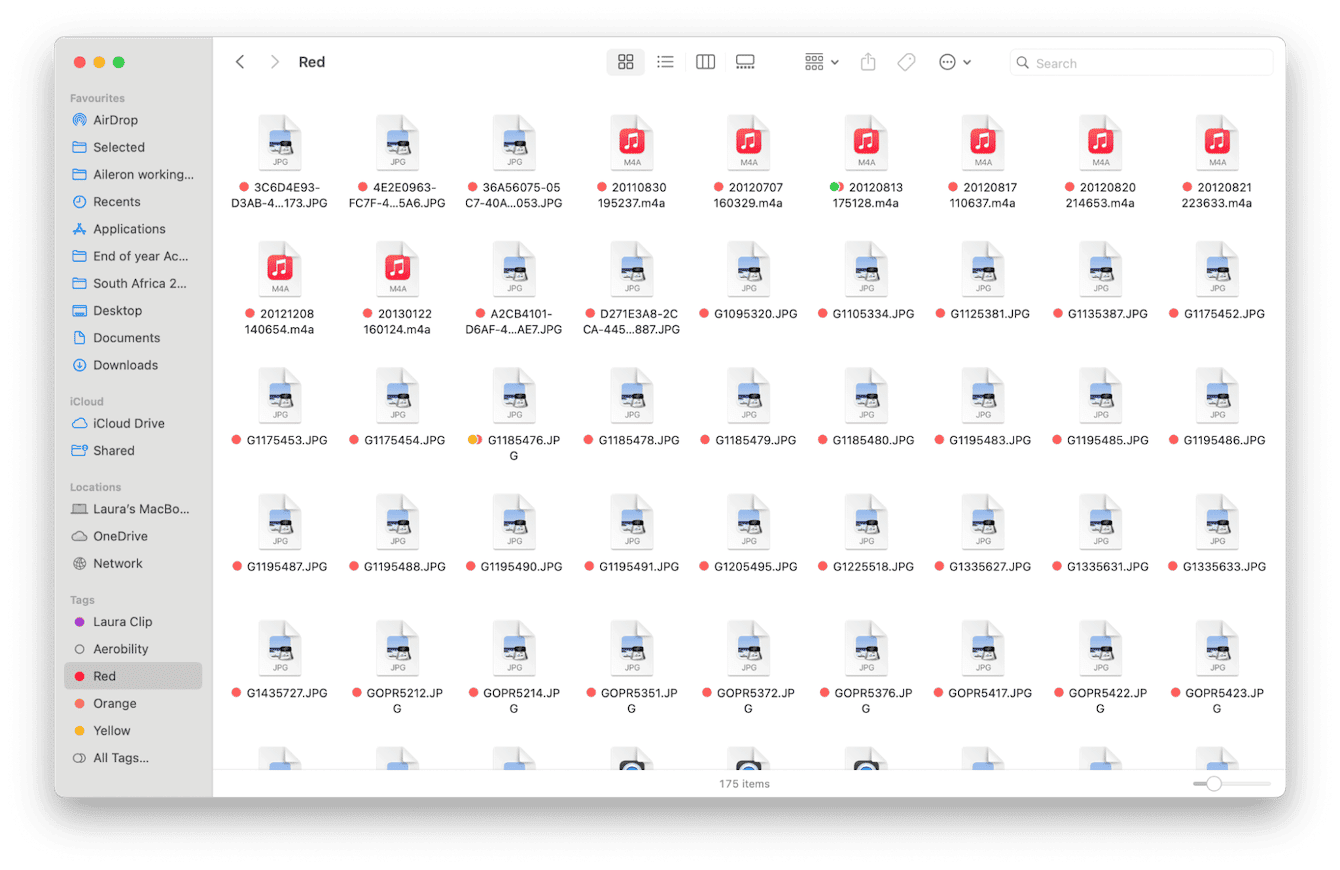This screenshot has width=1340, height=870.
Task: Open the Share icon in the toolbar
Action: 867,61
